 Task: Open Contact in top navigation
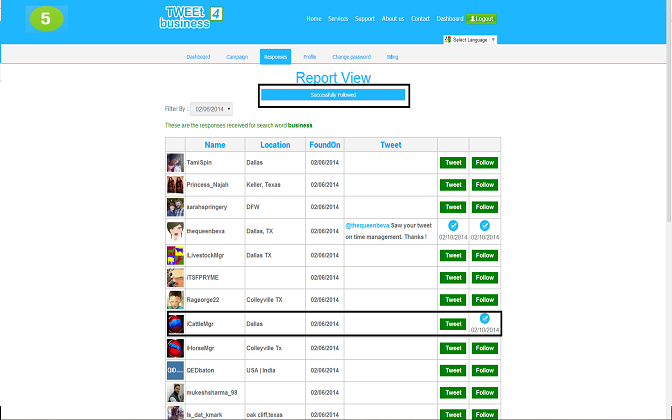coord(420,19)
